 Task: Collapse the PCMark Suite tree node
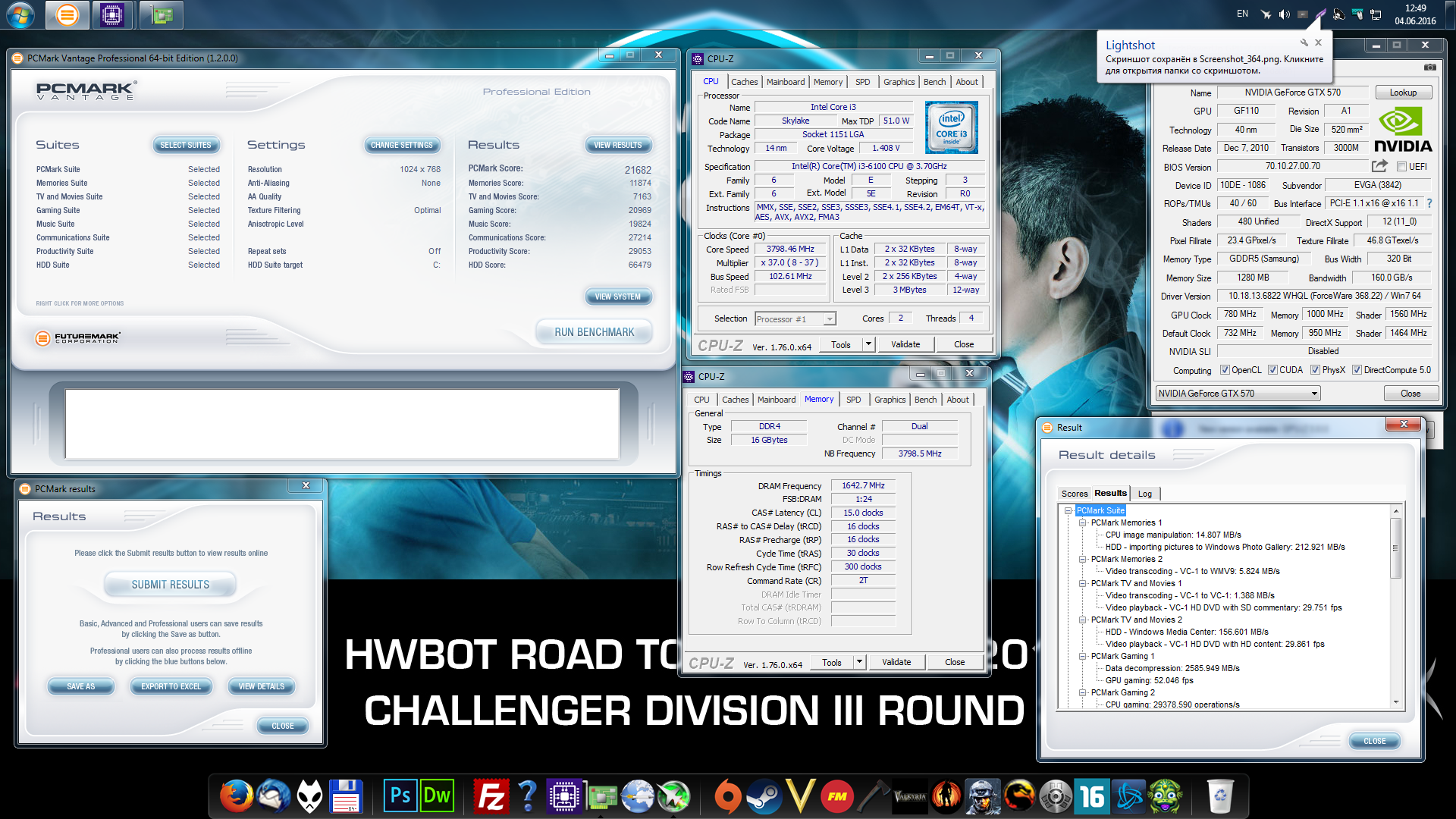[1068, 510]
